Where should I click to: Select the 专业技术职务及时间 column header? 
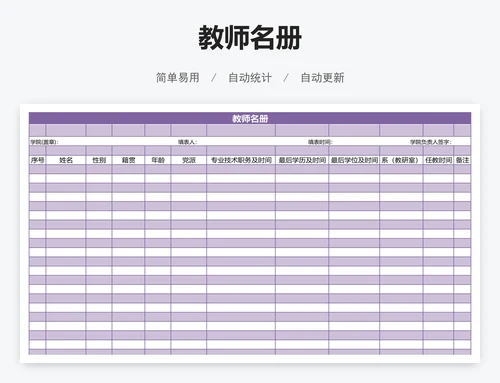(x=241, y=160)
